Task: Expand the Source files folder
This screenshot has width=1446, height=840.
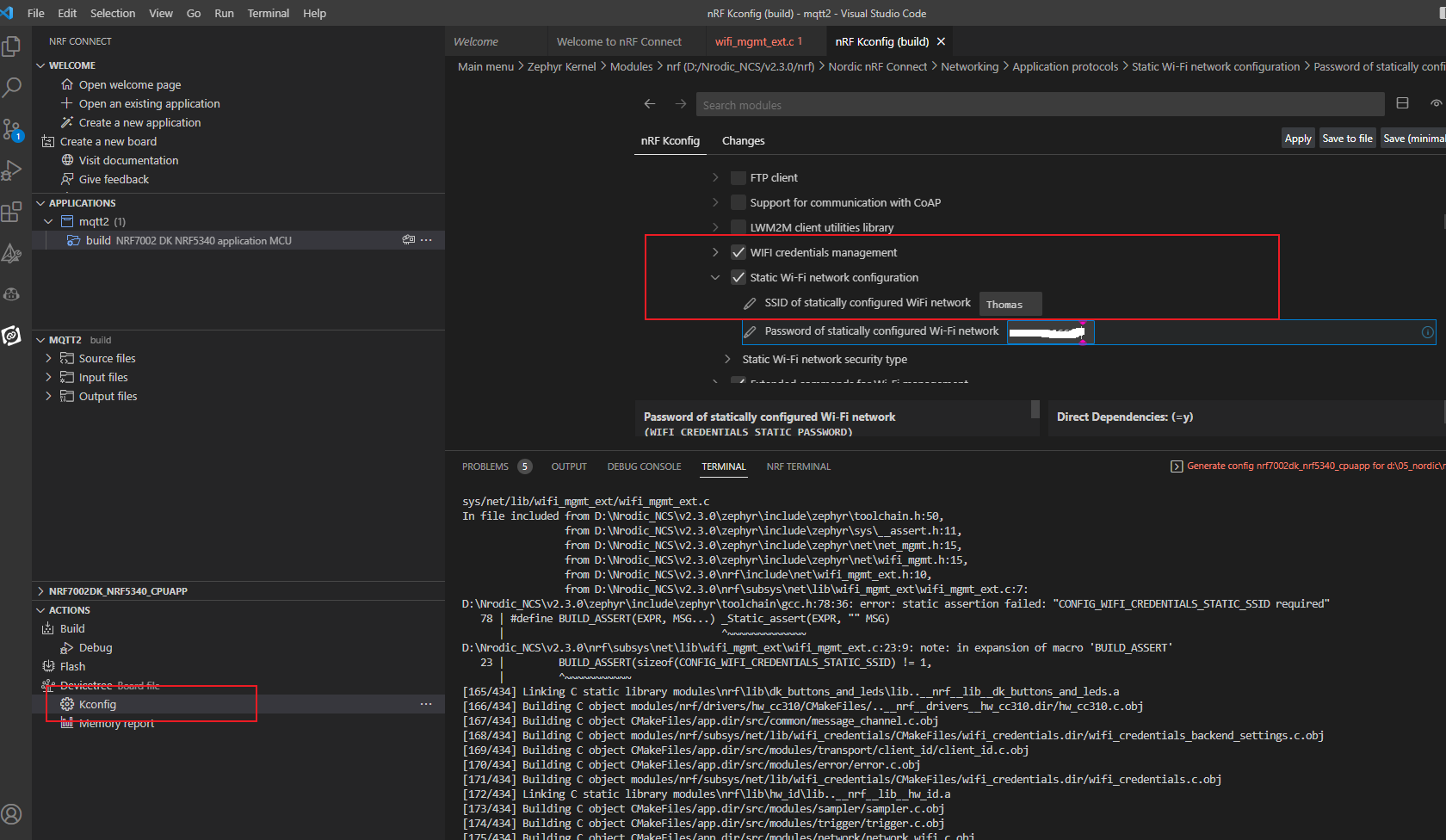Action: pyautogui.click(x=48, y=358)
